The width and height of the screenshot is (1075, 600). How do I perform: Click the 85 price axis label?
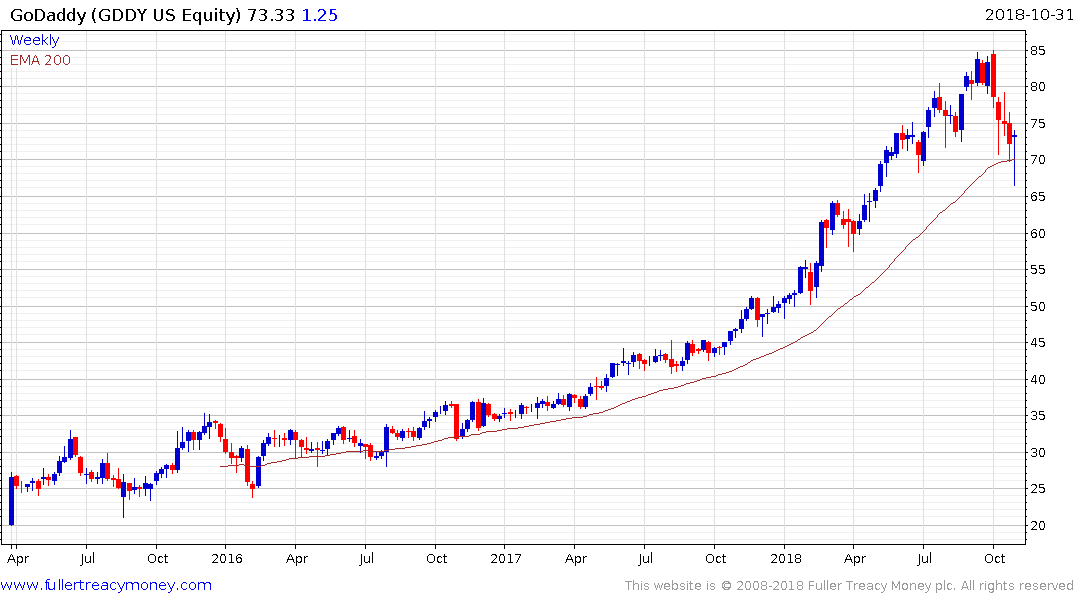tap(1037, 51)
